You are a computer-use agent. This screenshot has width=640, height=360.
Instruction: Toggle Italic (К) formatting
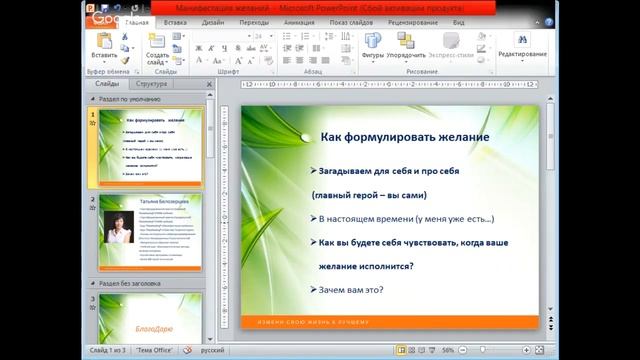(x=211, y=49)
